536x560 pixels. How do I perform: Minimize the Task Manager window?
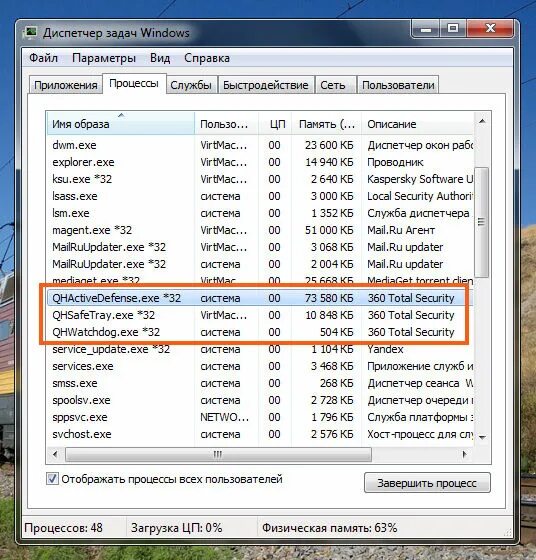[x=426, y=29]
